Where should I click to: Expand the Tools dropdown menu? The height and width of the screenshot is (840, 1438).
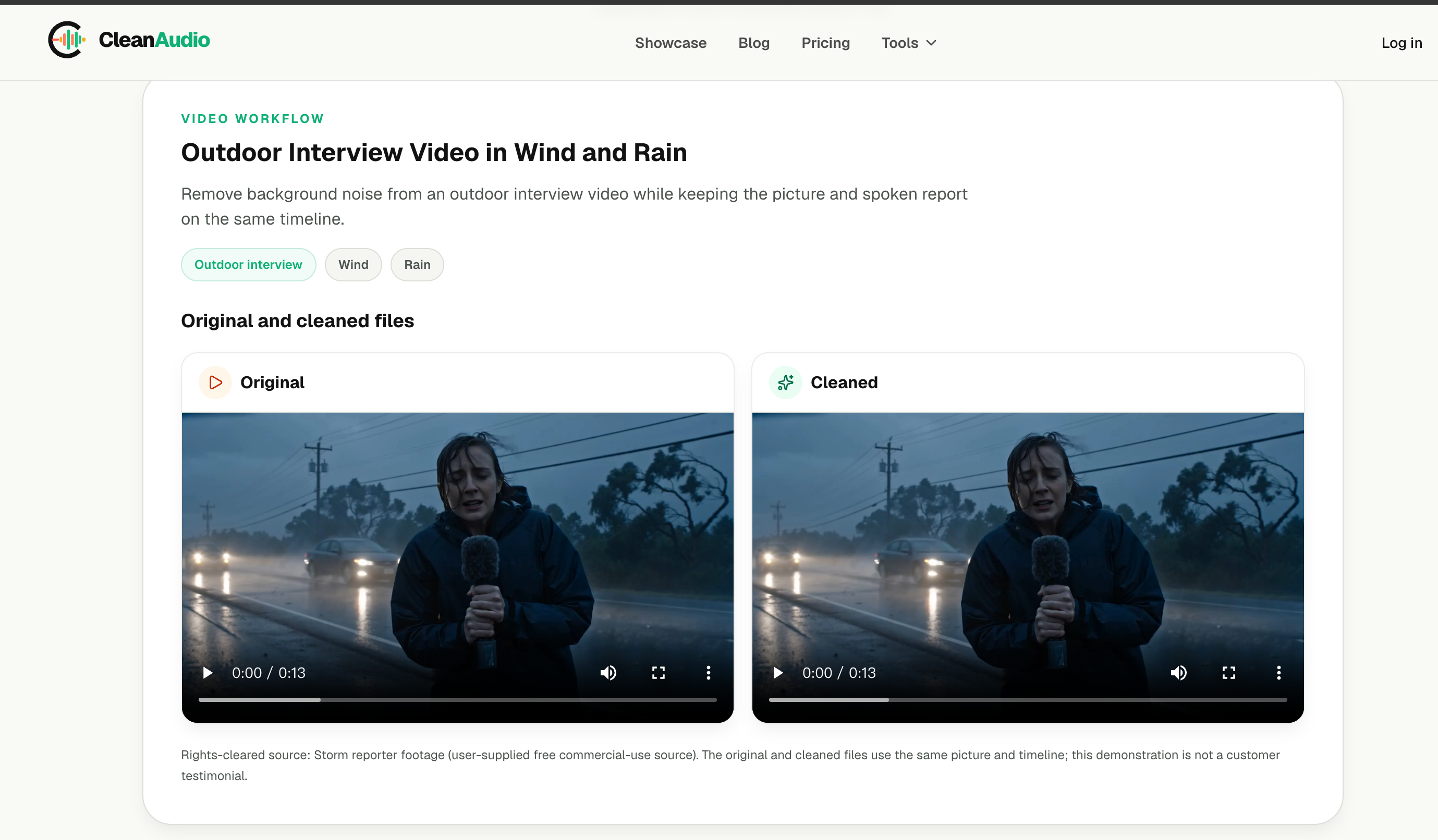908,43
